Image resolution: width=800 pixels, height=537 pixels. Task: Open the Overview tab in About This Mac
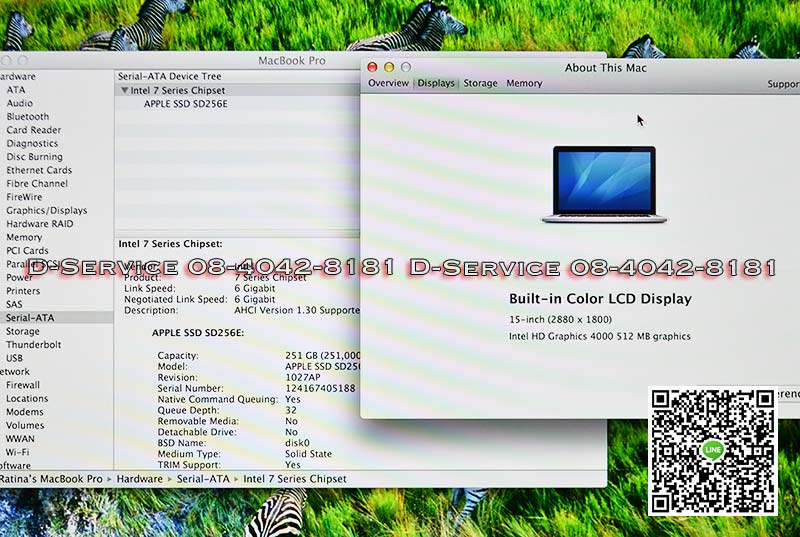388,83
